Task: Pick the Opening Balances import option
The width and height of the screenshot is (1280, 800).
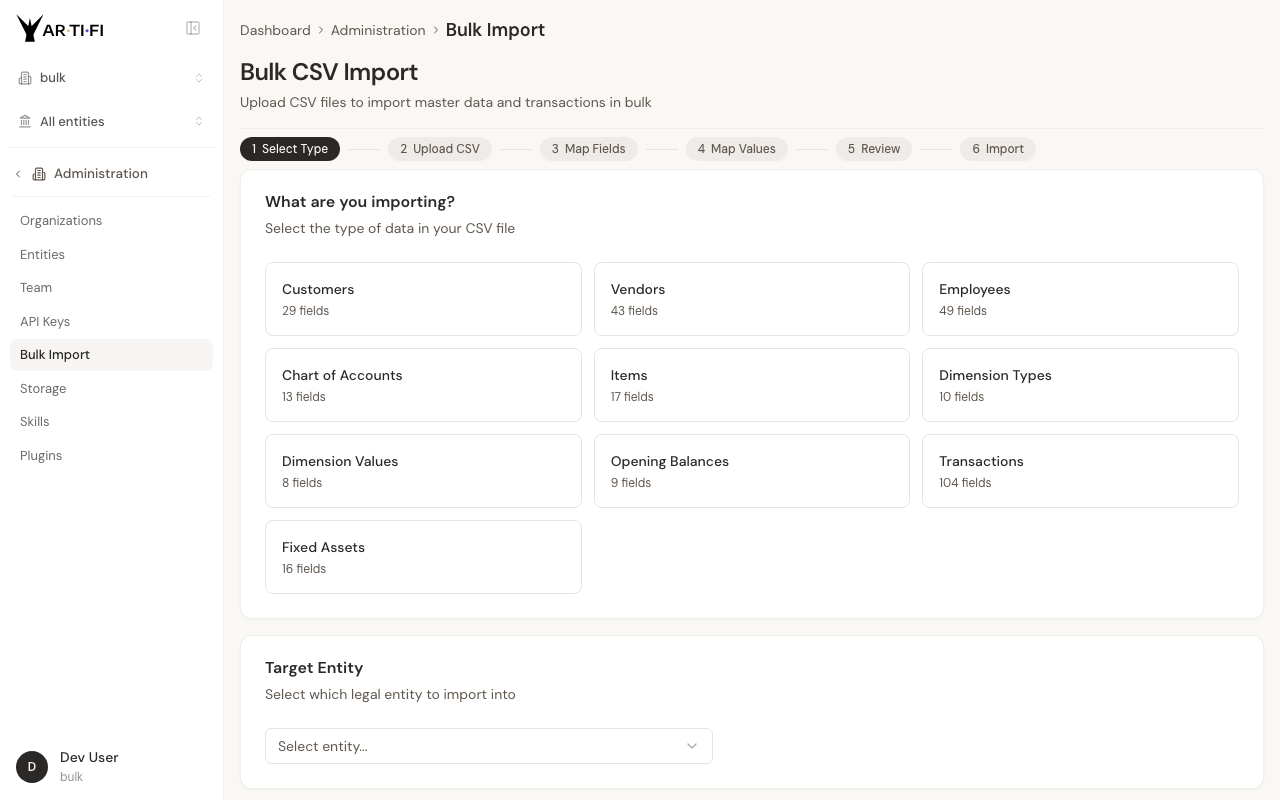Action: 751,471
